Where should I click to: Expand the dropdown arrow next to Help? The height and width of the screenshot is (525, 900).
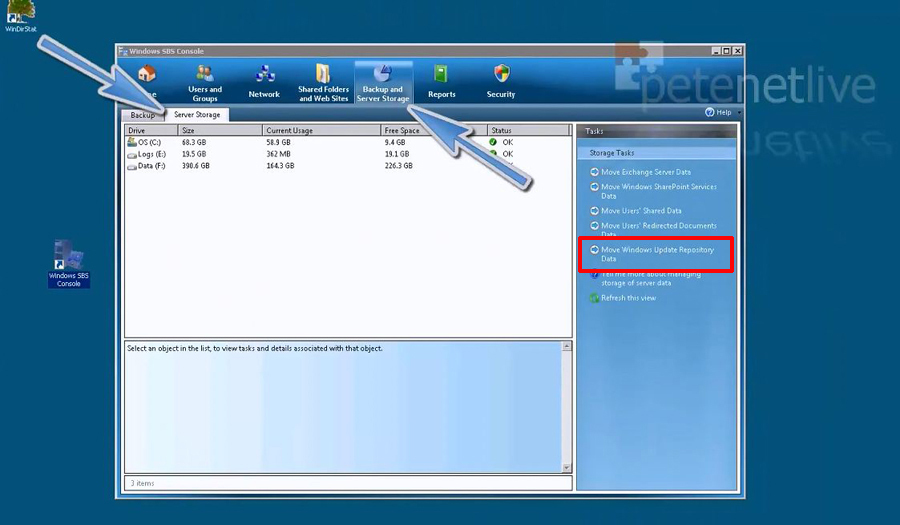pyautogui.click(x=739, y=112)
